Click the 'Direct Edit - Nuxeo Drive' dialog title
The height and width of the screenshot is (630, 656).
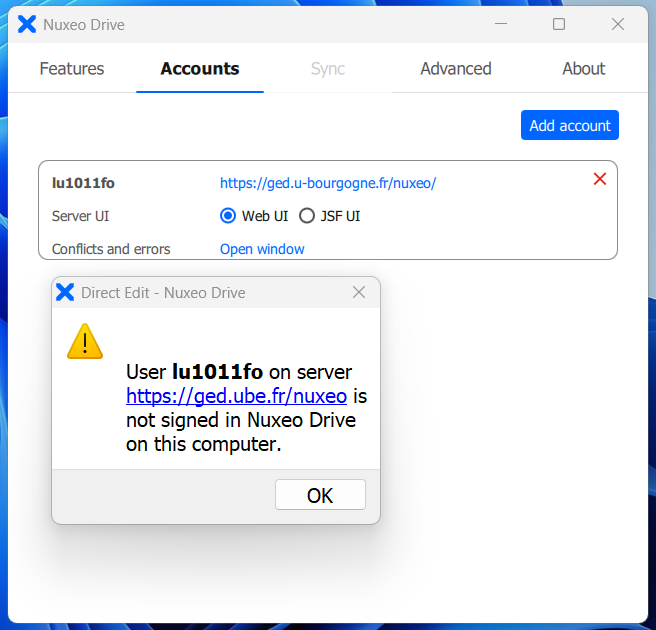[163, 293]
